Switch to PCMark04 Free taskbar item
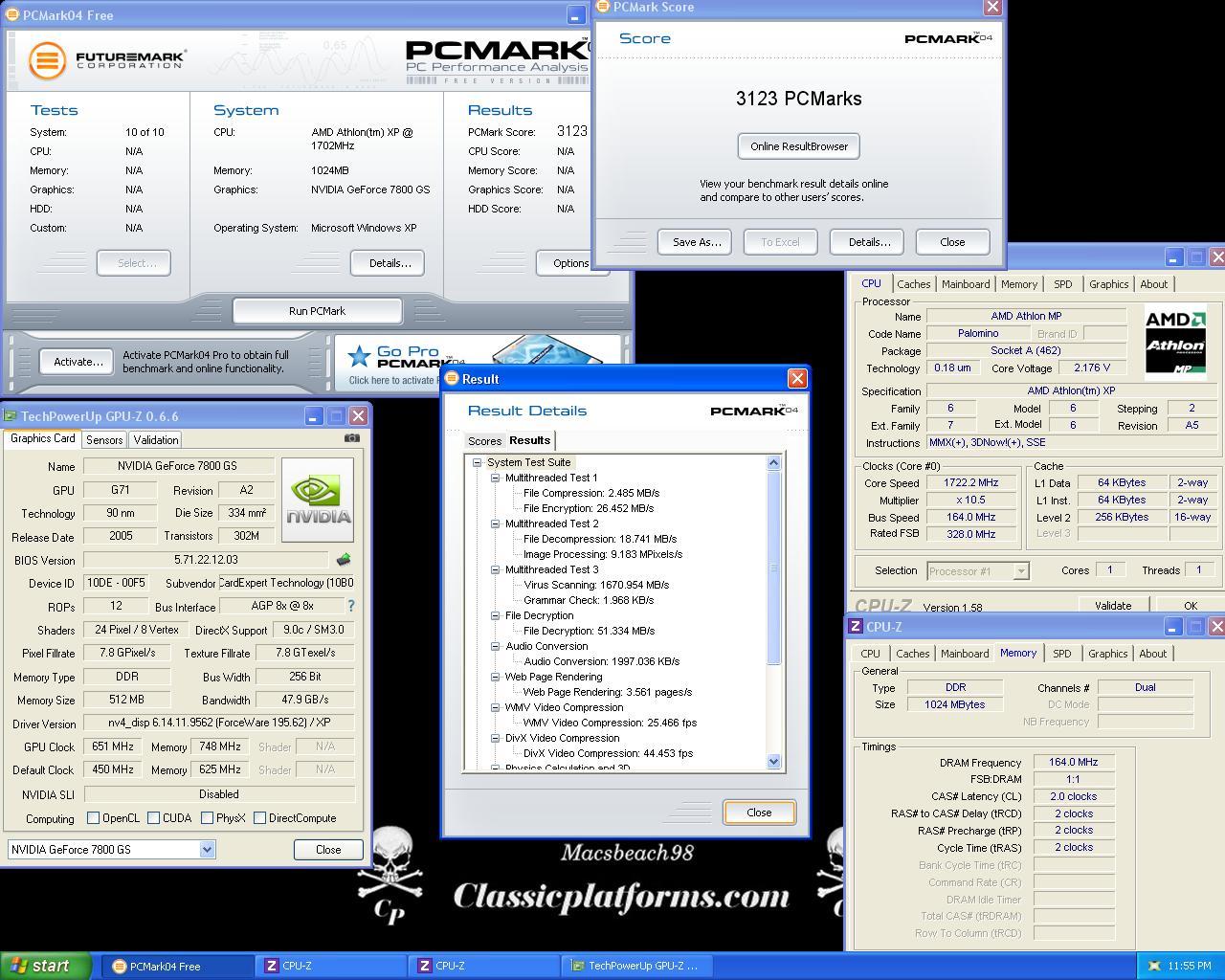 177,966
